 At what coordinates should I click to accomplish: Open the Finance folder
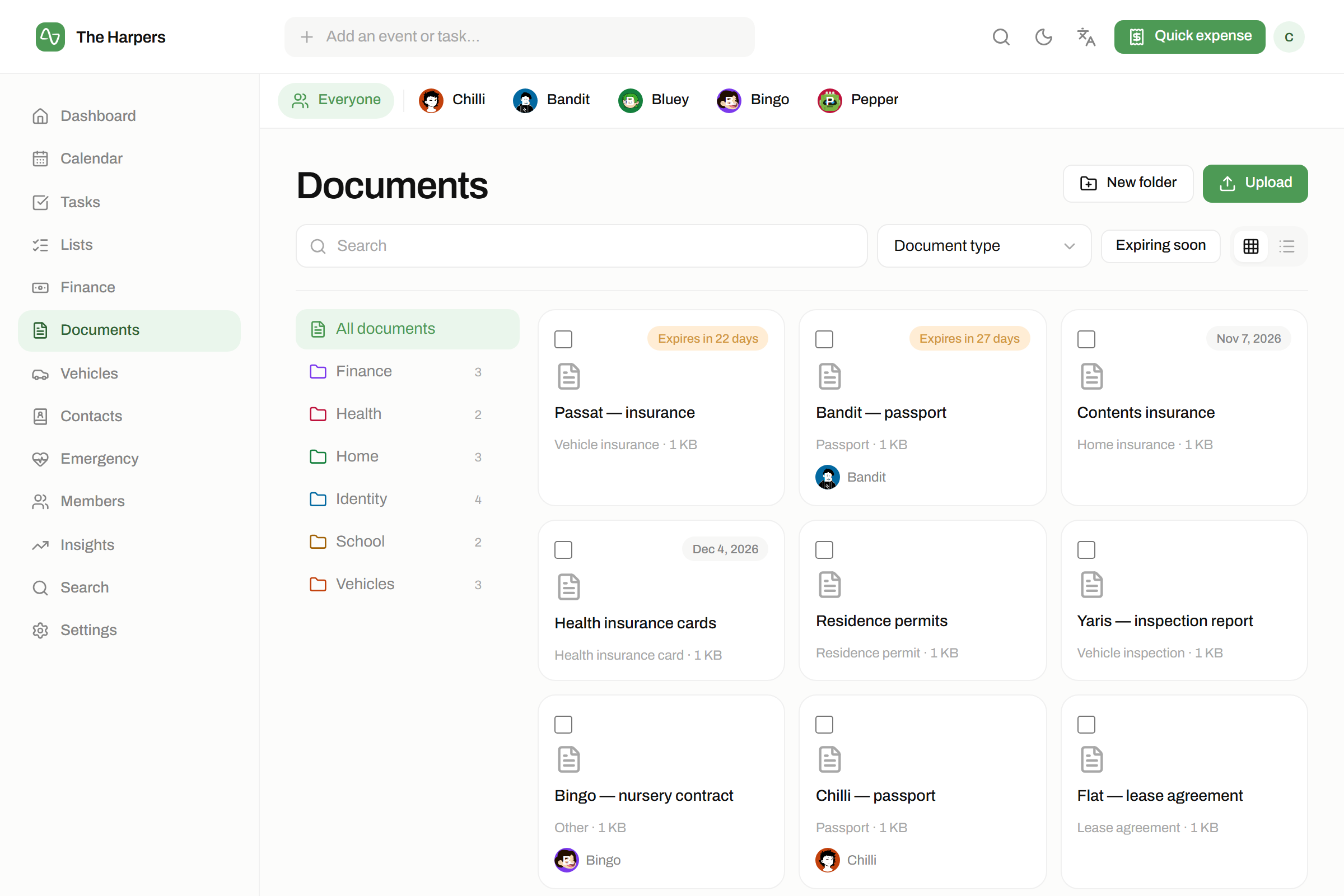click(x=407, y=371)
